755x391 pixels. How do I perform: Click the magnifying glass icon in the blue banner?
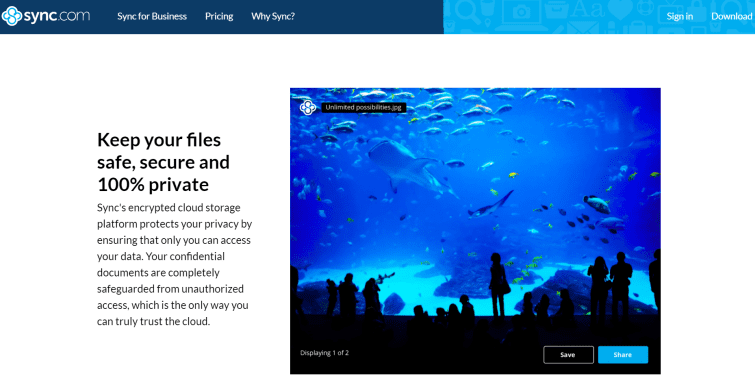468,12
